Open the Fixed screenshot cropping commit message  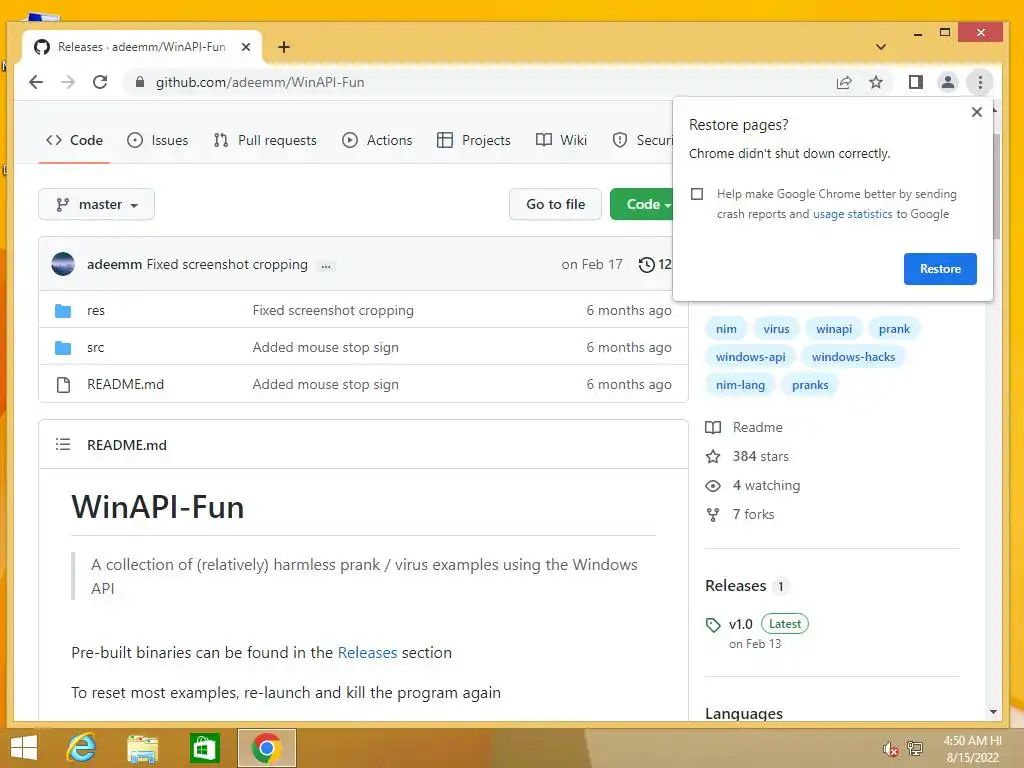[x=227, y=264]
